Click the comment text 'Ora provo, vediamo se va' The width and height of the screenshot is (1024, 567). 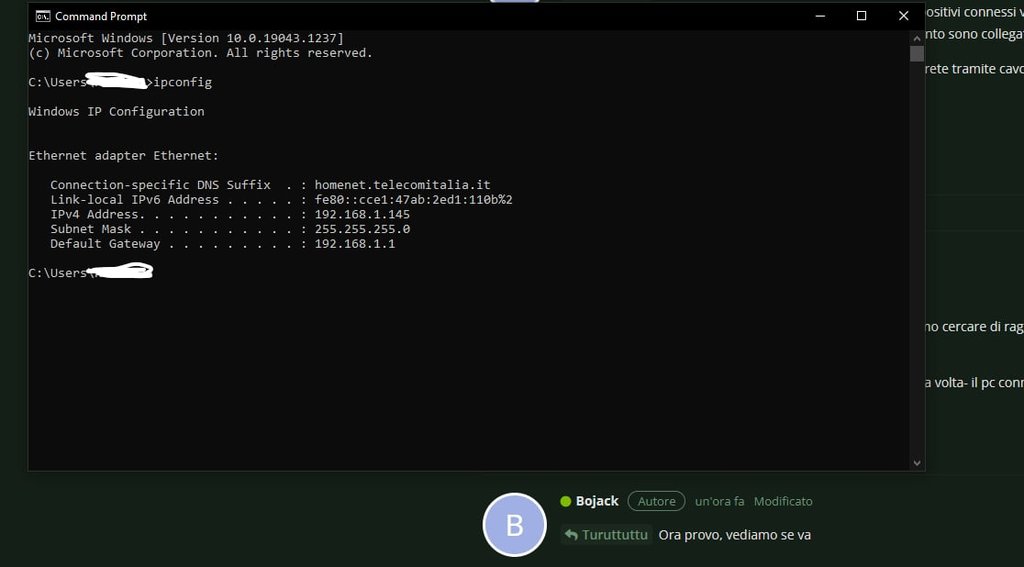735,535
